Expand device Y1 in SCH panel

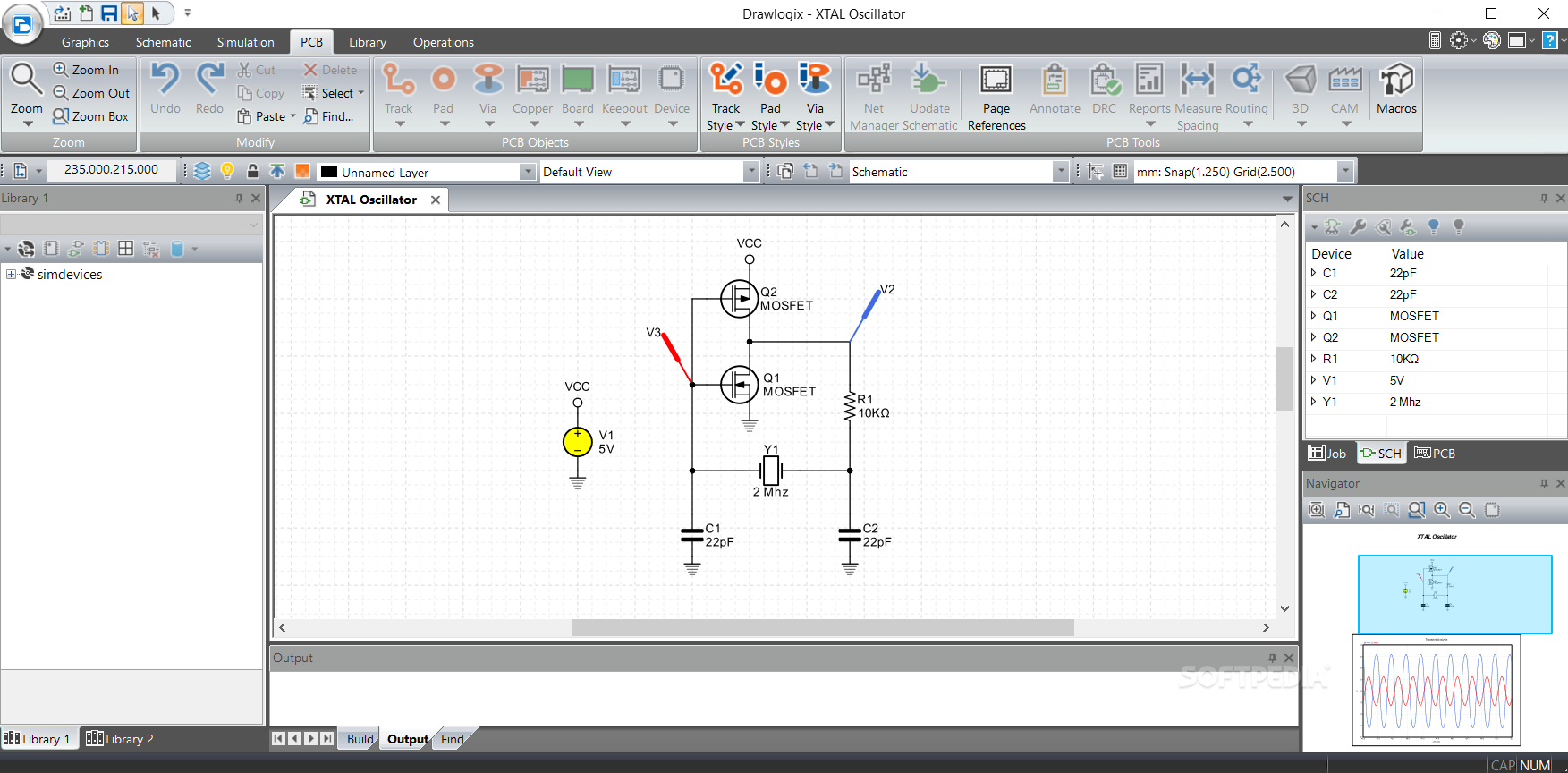click(x=1313, y=402)
